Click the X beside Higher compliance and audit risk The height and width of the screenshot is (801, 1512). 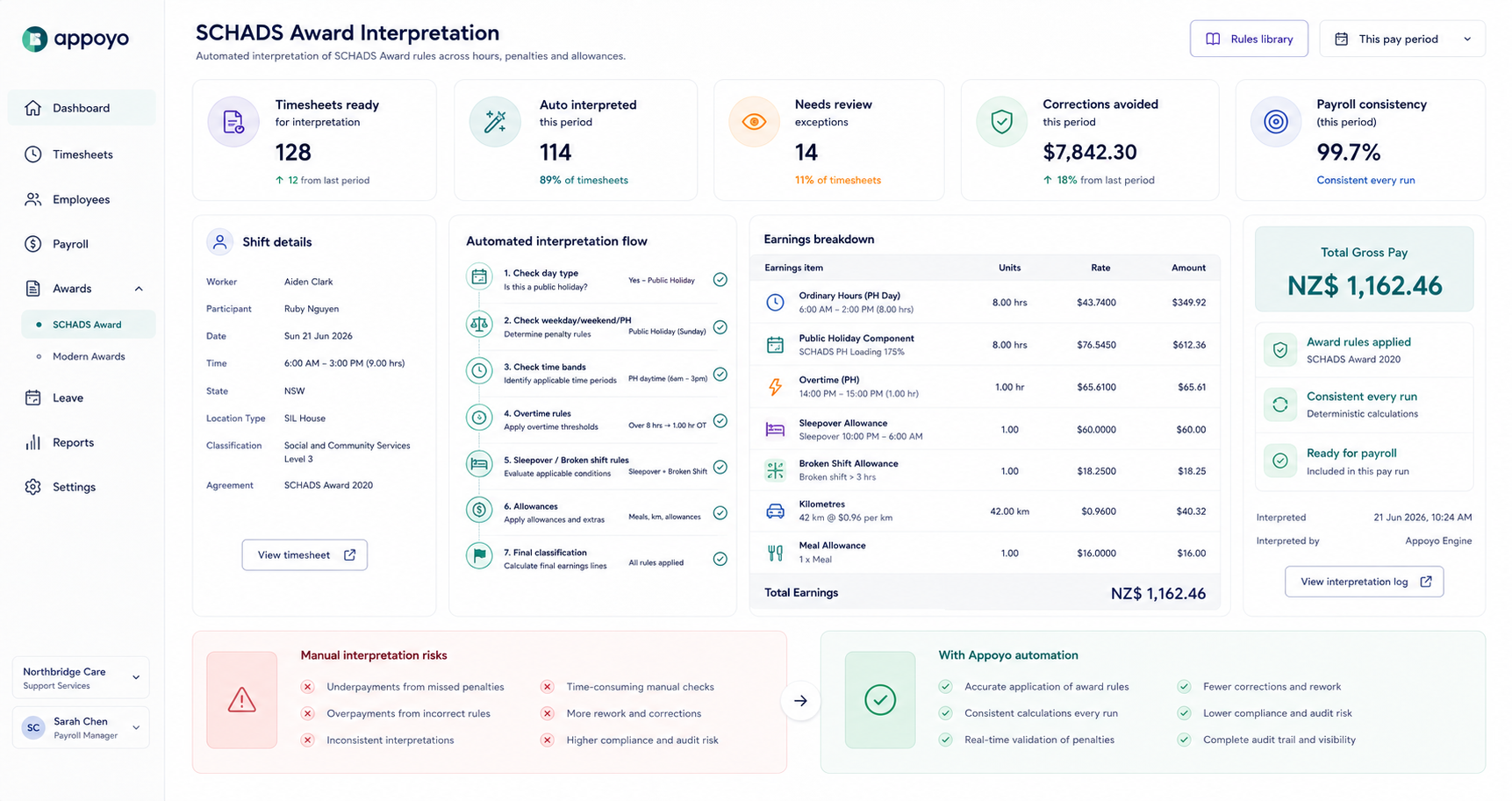pyautogui.click(x=547, y=740)
